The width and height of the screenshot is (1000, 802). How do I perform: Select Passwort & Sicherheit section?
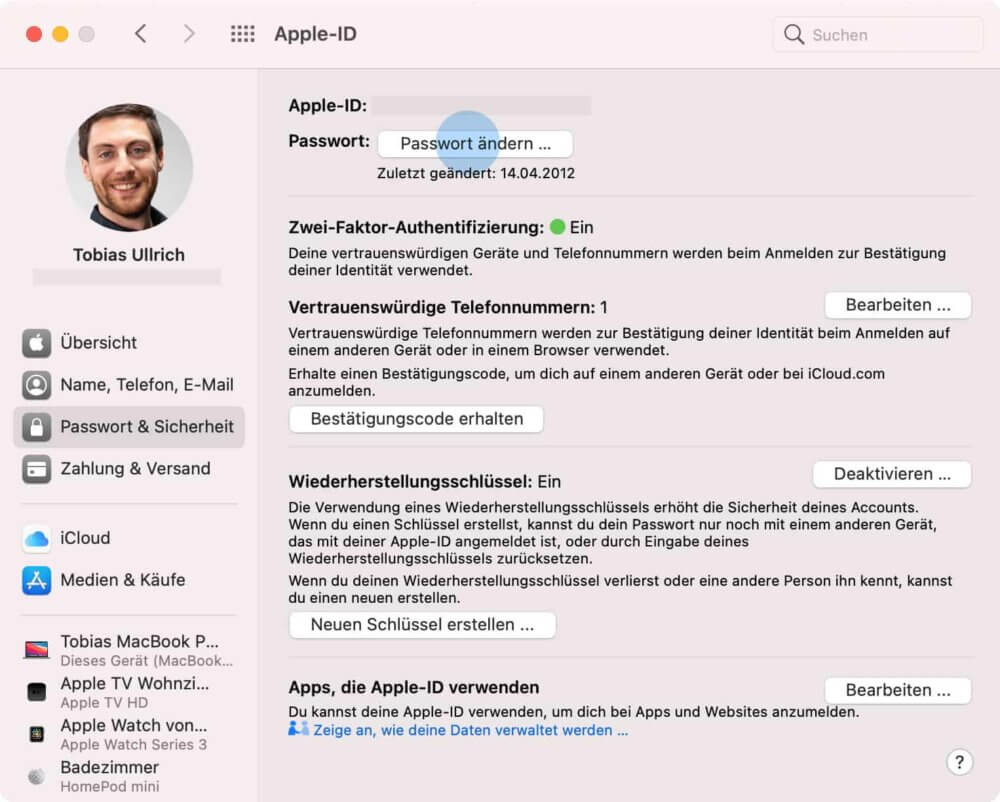(129, 427)
